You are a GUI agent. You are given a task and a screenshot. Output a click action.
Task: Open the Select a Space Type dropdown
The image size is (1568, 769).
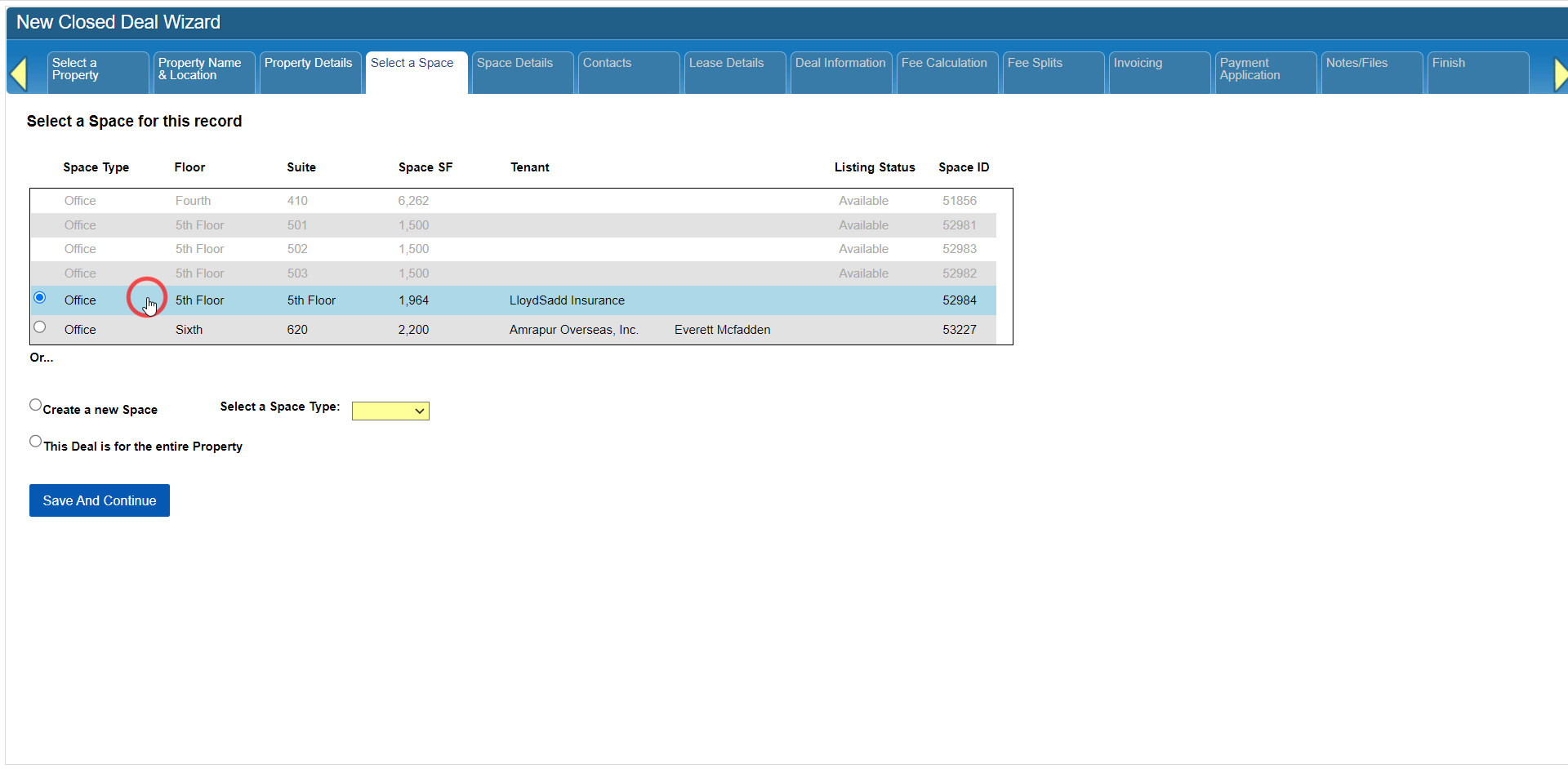(390, 411)
